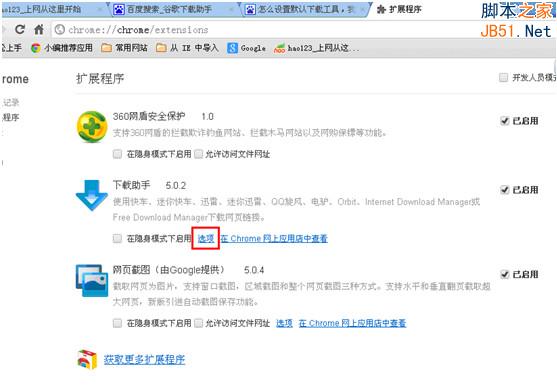Switch to the hao123_上网从这里开始 tab
This screenshot has width=557, height=386.
[53, 9]
